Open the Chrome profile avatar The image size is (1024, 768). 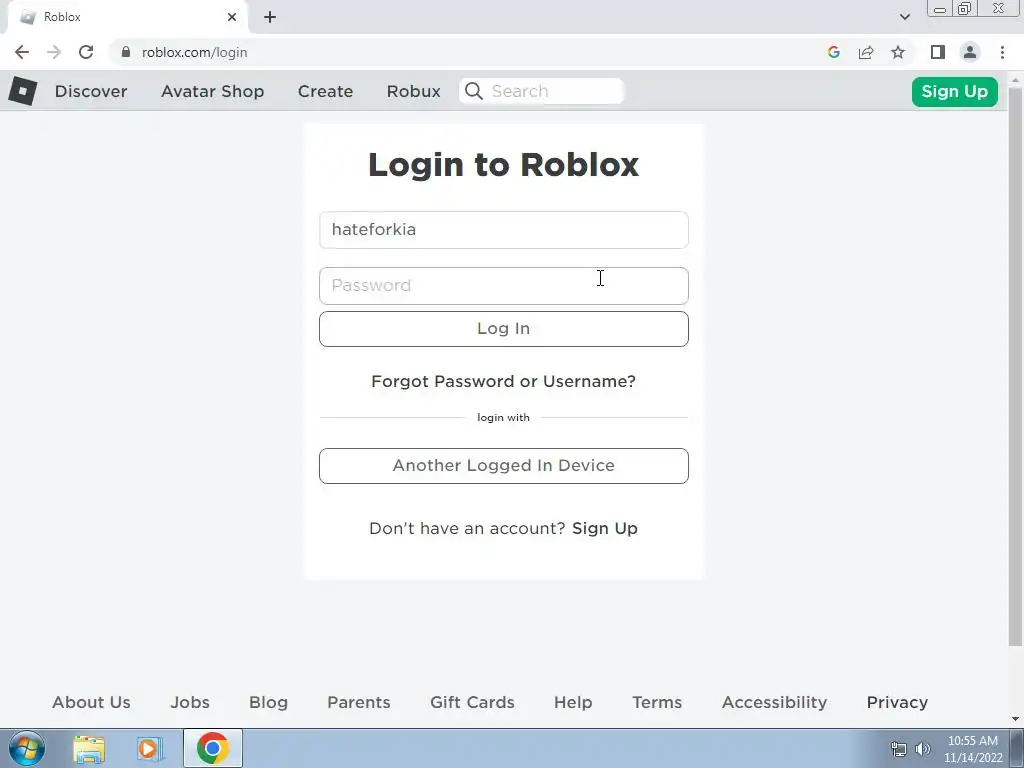point(970,52)
